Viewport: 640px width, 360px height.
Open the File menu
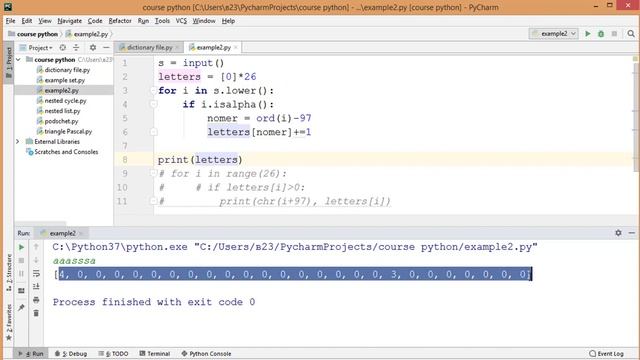11,21
